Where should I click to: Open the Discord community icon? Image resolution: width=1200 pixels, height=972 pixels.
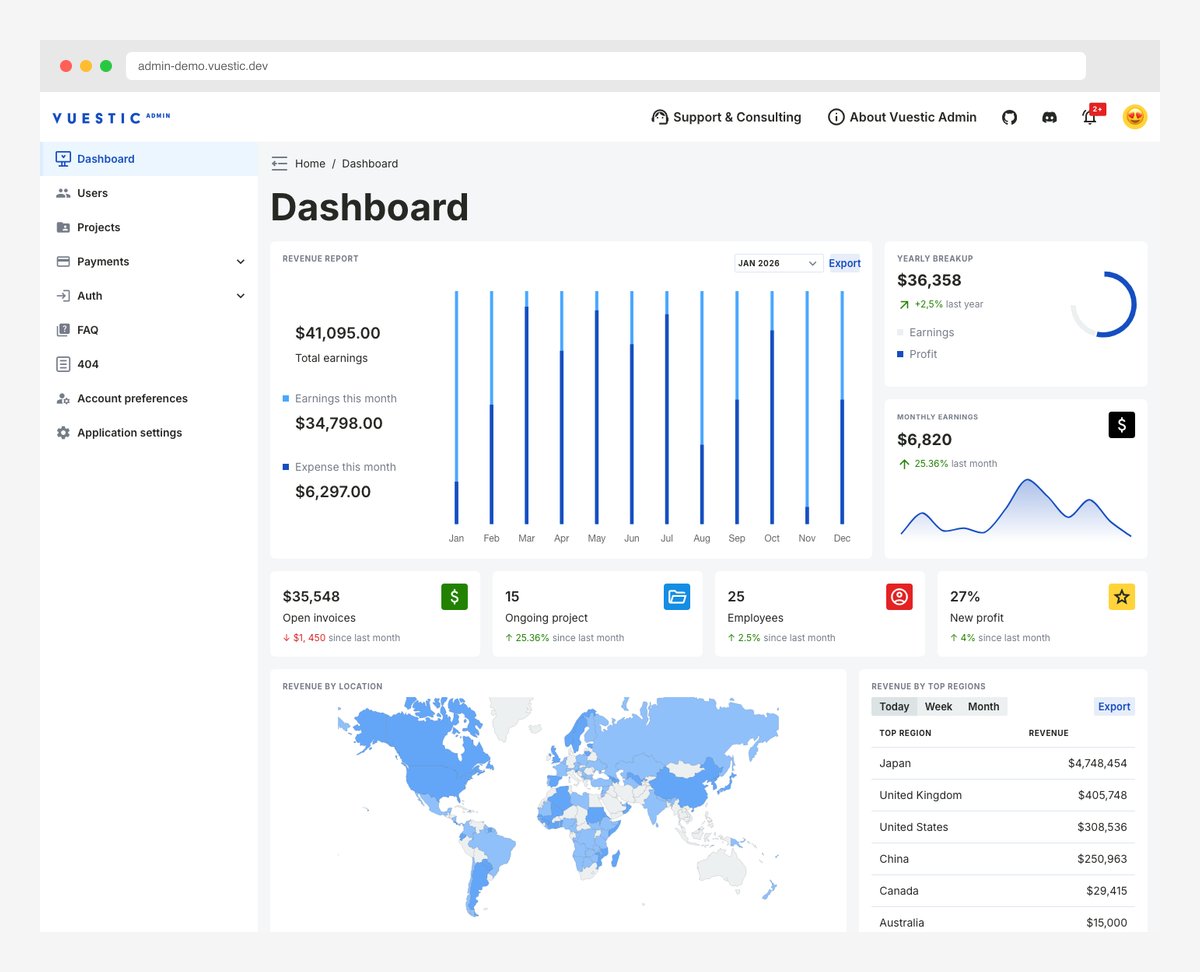click(x=1048, y=117)
